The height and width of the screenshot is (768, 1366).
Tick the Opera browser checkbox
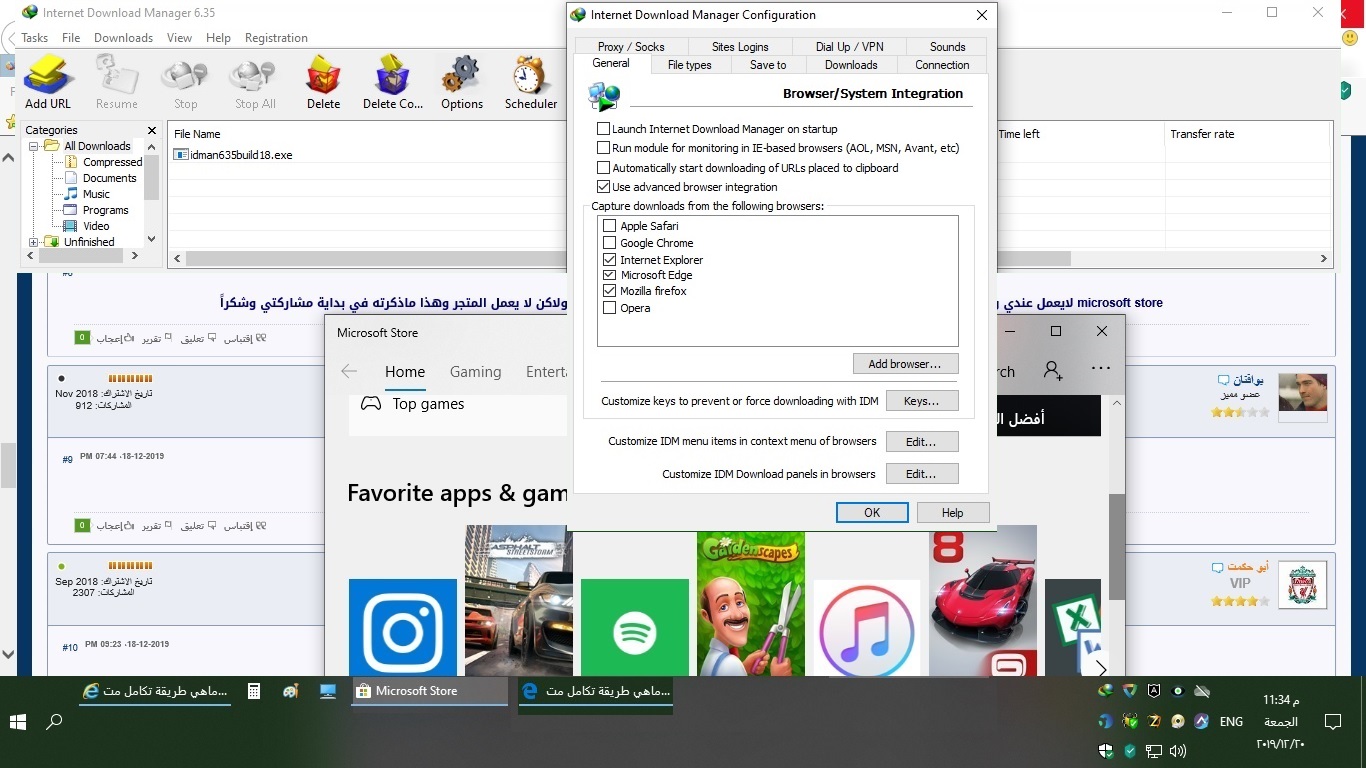coord(610,308)
